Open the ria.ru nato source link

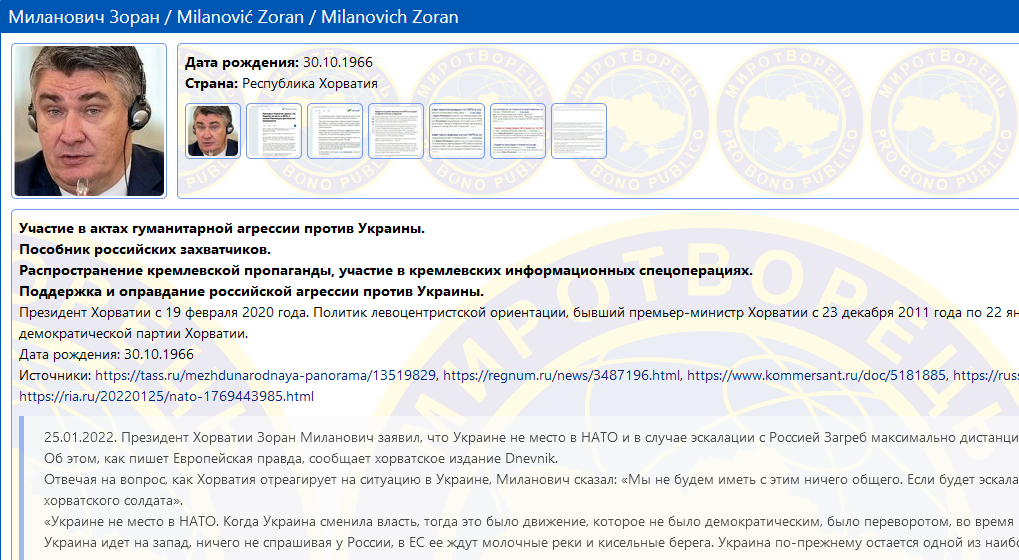point(166,397)
